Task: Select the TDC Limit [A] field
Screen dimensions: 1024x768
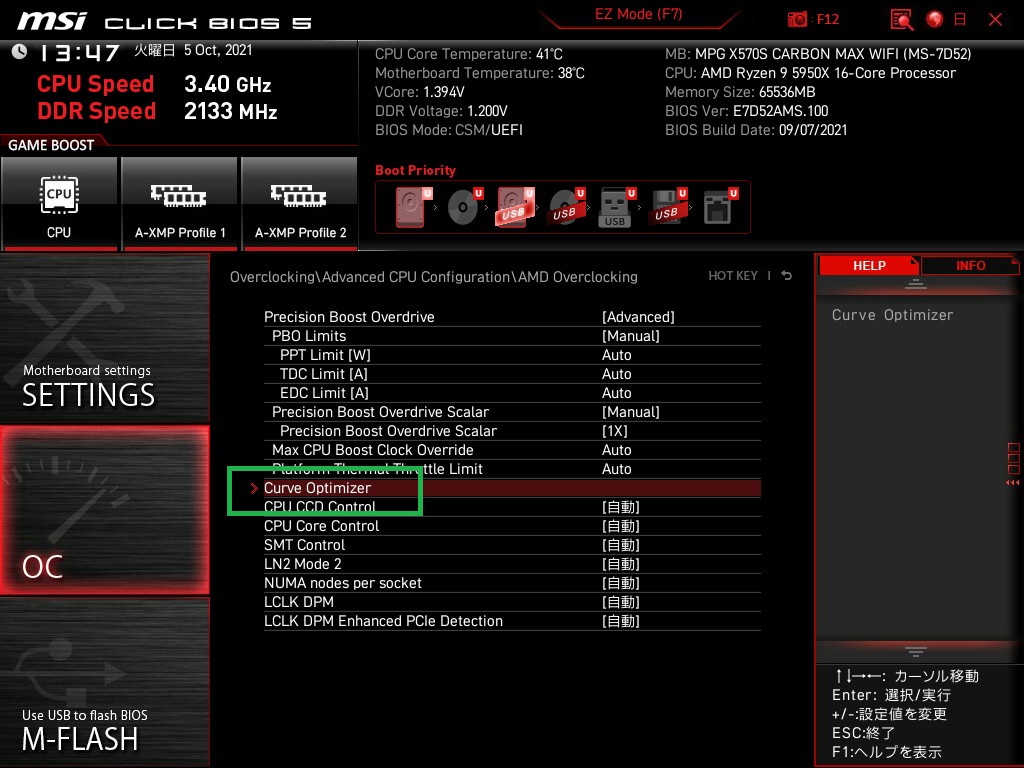Action: pyautogui.click(x=512, y=374)
